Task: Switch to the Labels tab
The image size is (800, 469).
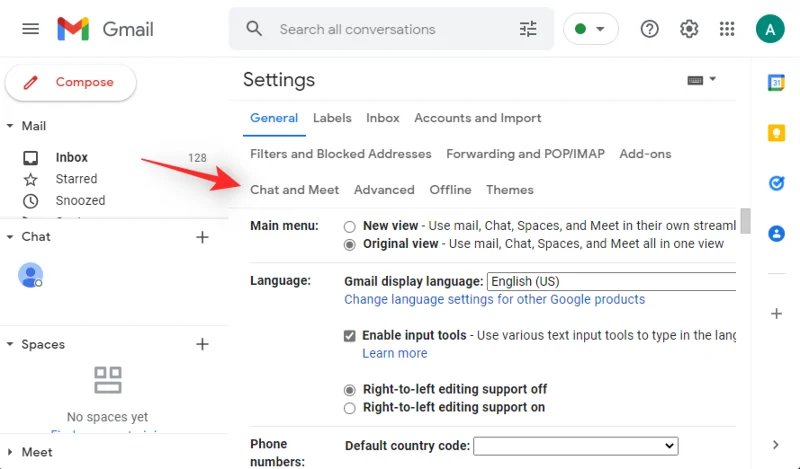Action: (x=332, y=118)
